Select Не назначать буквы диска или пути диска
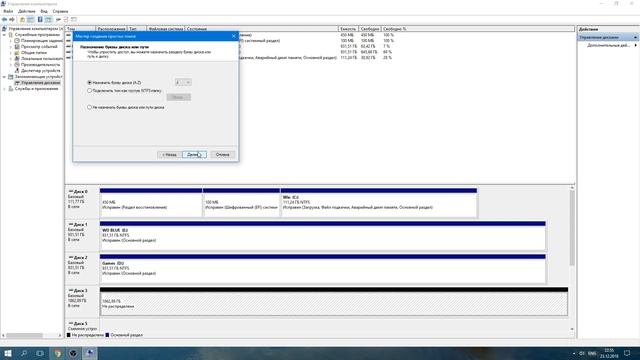Image resolution: width=640 pixels, height=360 pixels. (x=89, y=107)
